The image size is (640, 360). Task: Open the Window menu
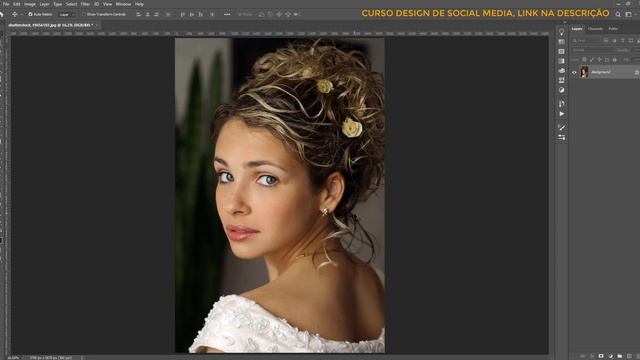(123, 4)
